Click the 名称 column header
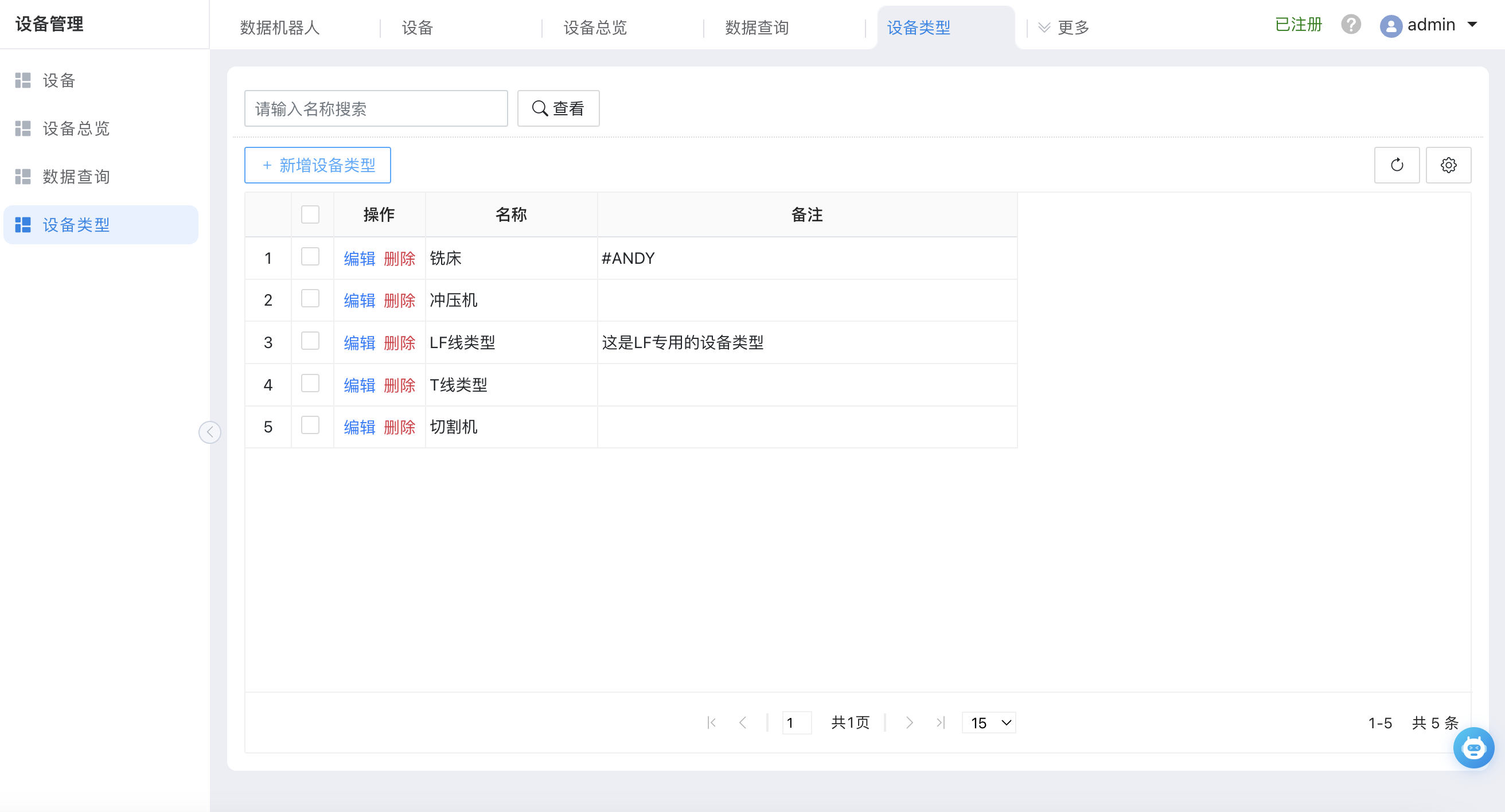 [510, 214]
